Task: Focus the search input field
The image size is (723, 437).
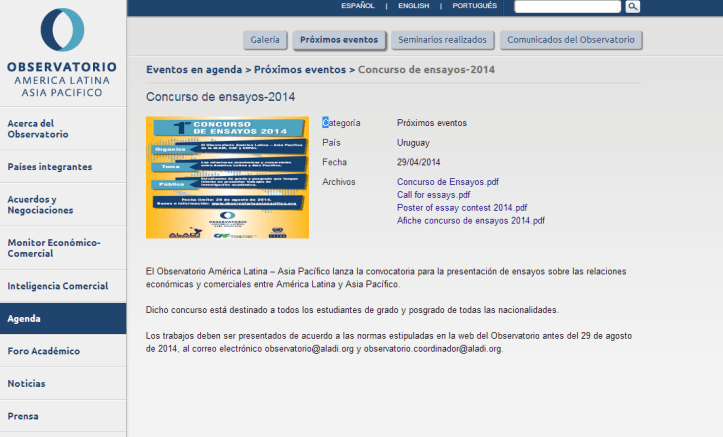Action: [568, 6]
